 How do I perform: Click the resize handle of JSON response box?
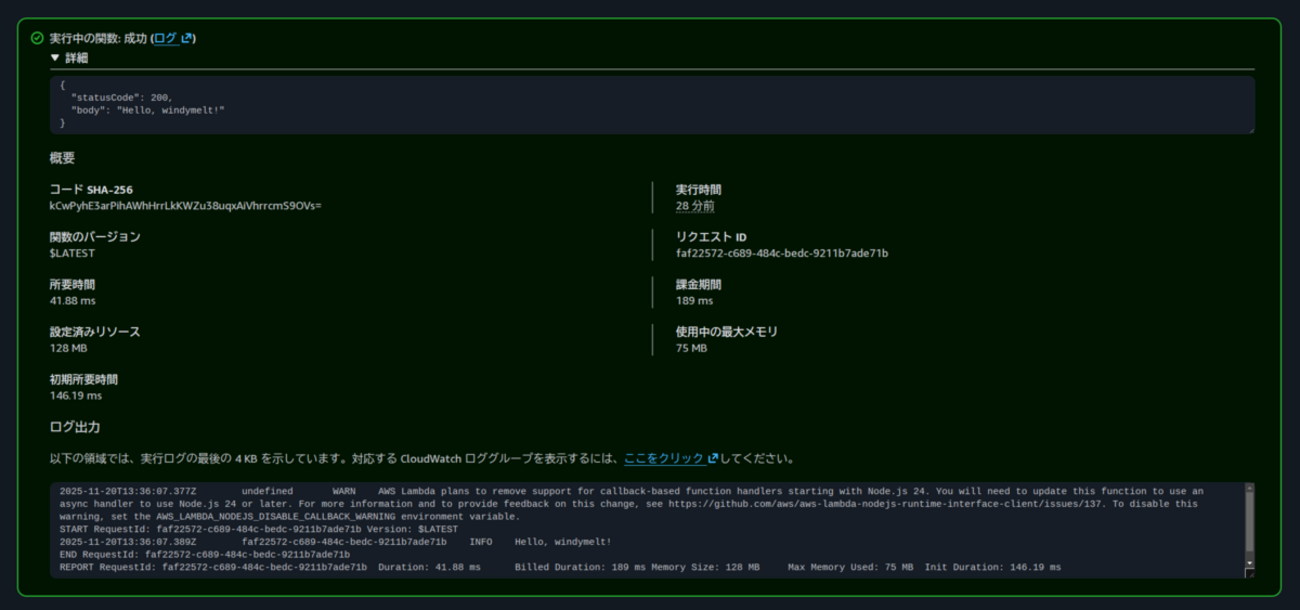pyautogui.click(x=1250, y=129)
